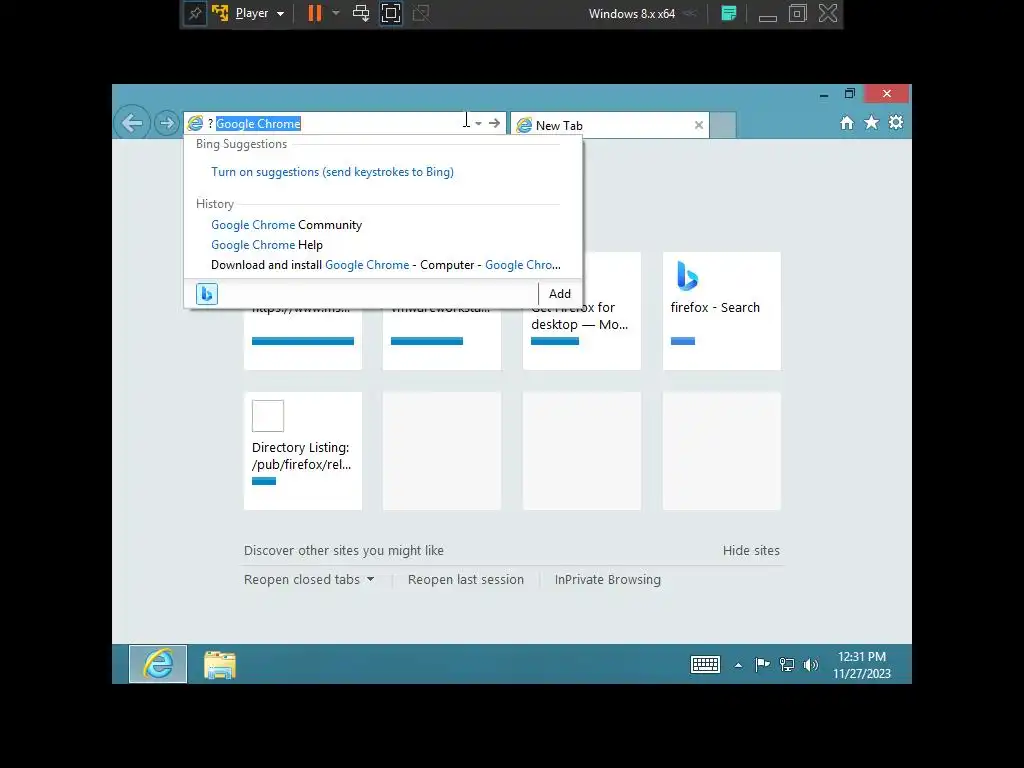This screenshot has height=768, width=1024.
Task: Open Action Center flag icon
Action: tap(762, 665)
